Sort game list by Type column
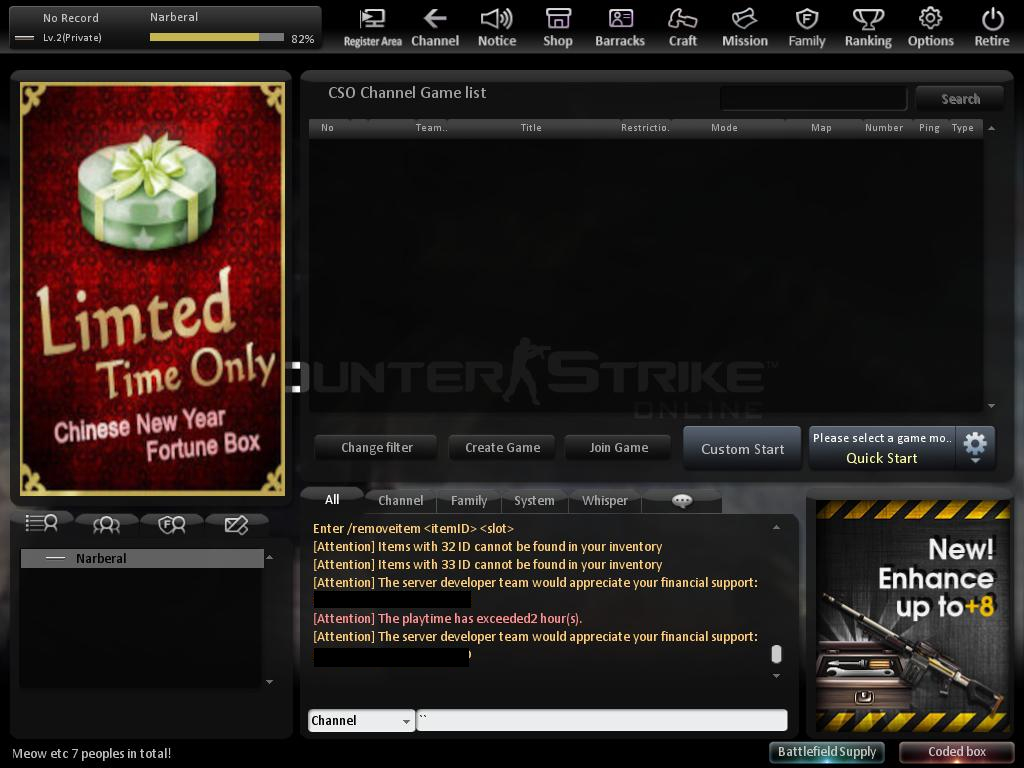The height and width of the screenshot is (768, 1024). tap(963, 128)
